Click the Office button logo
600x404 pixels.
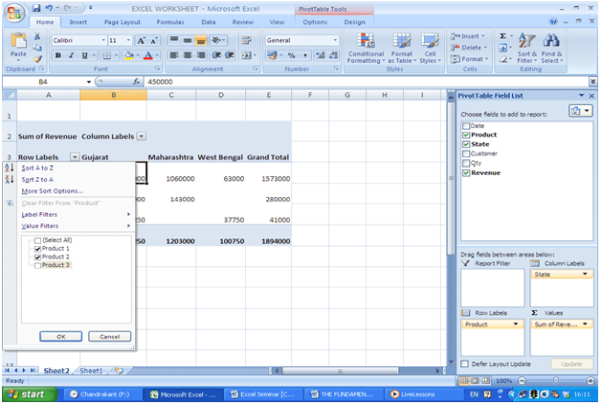pos(12,11)
